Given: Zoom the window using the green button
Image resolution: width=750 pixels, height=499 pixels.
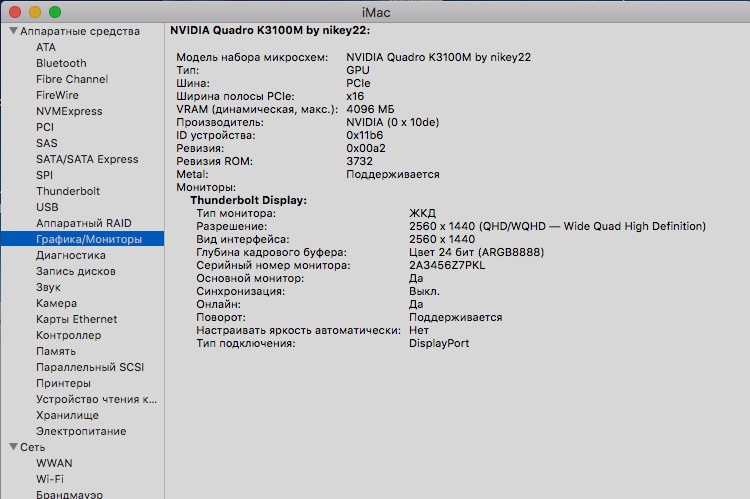Looking at the screenshot, I should [x=55, y=12].
